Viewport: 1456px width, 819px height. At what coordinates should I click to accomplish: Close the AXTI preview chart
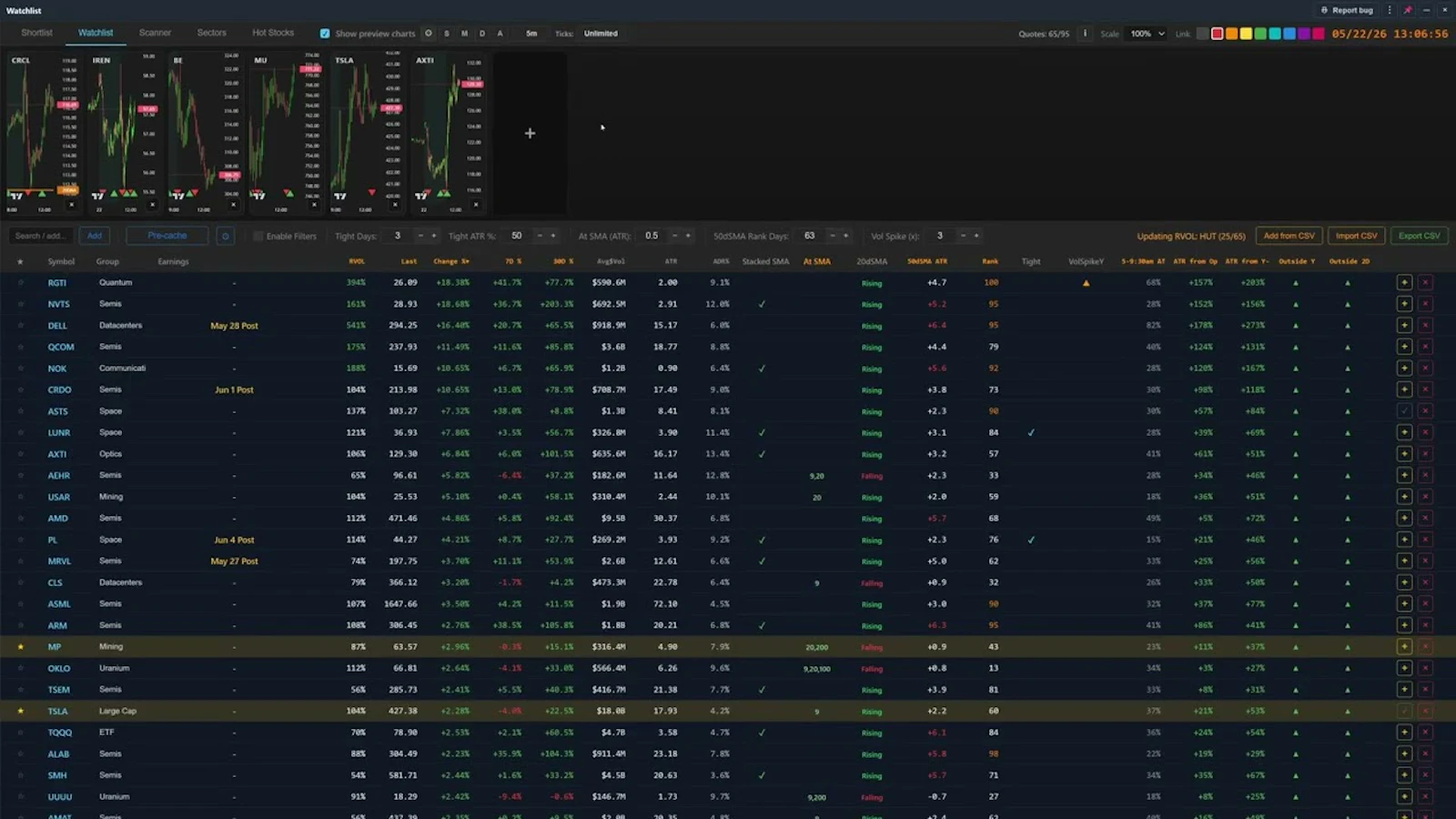[477, 205]
